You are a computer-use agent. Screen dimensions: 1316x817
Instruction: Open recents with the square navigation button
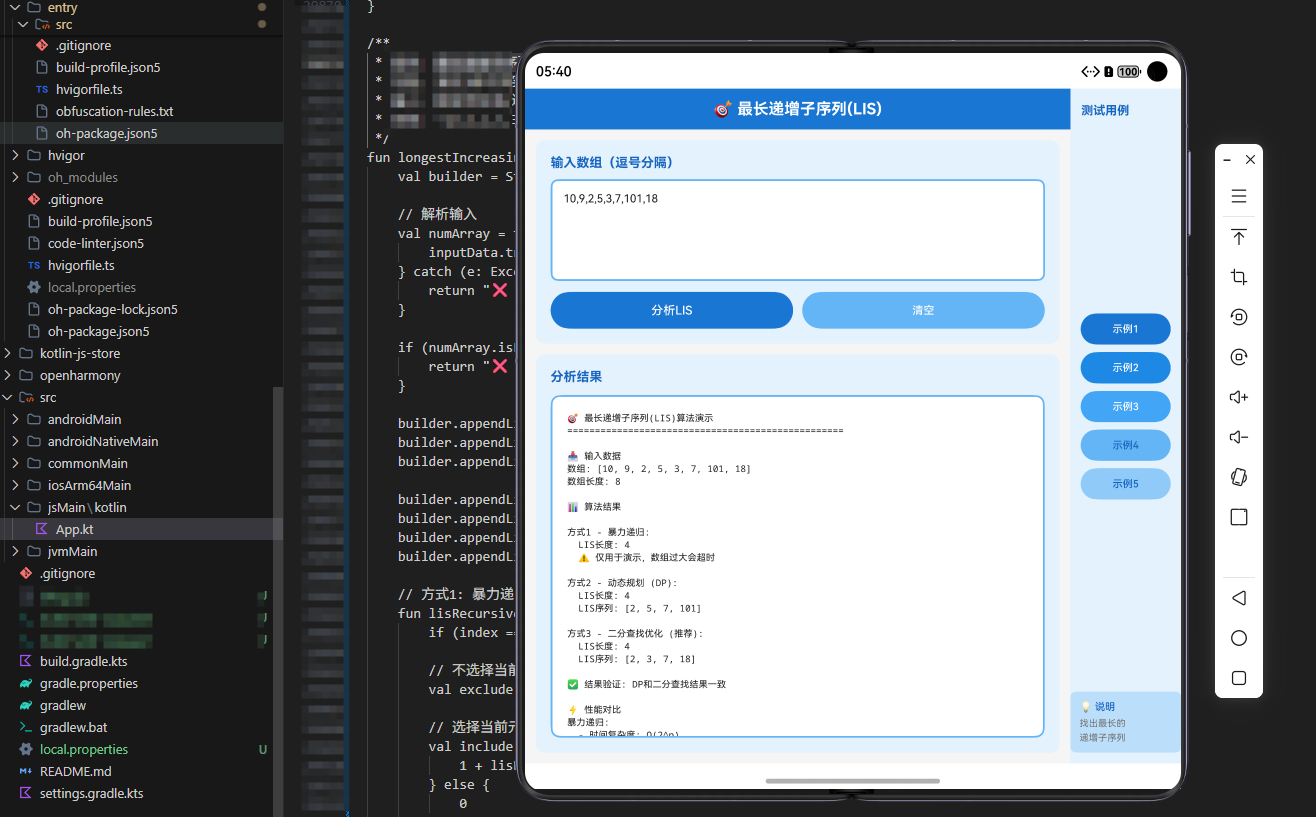pos(1238,677)
